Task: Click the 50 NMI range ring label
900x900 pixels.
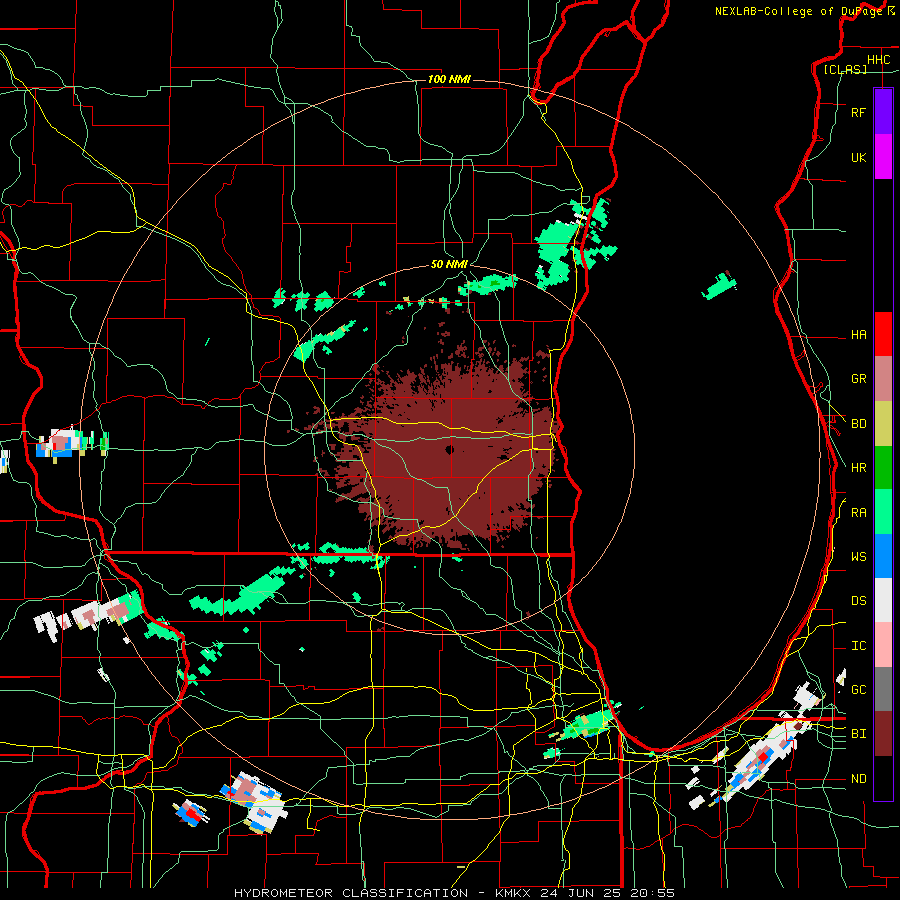Action: pyautogui.click(x=449, y=265)
